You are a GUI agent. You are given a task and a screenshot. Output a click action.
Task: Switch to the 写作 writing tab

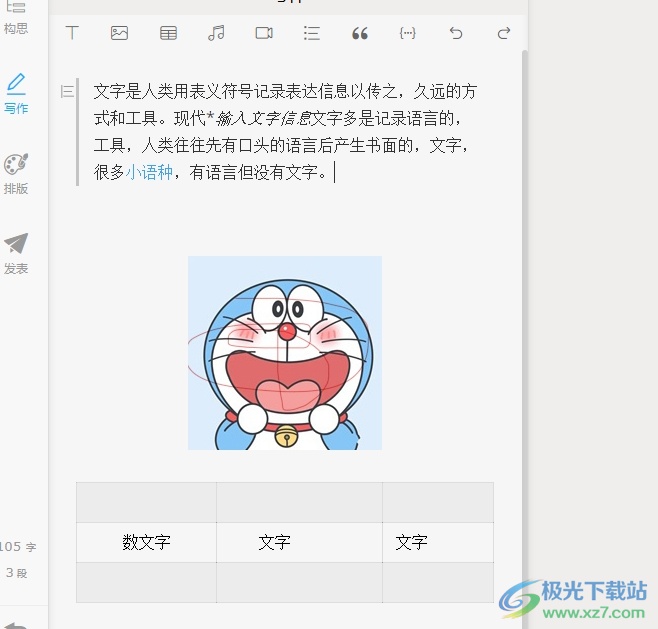pyautogui.click(x=16, y=94)
